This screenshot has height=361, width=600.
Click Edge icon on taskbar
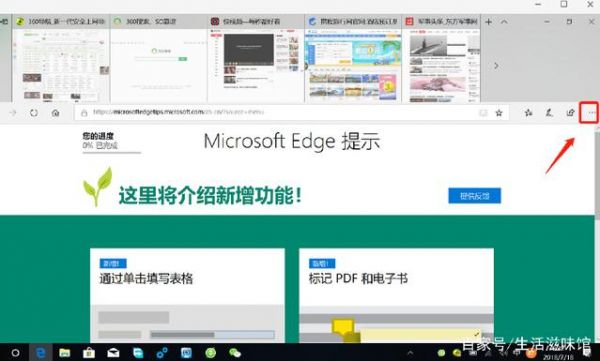click(x=41, y=353)
